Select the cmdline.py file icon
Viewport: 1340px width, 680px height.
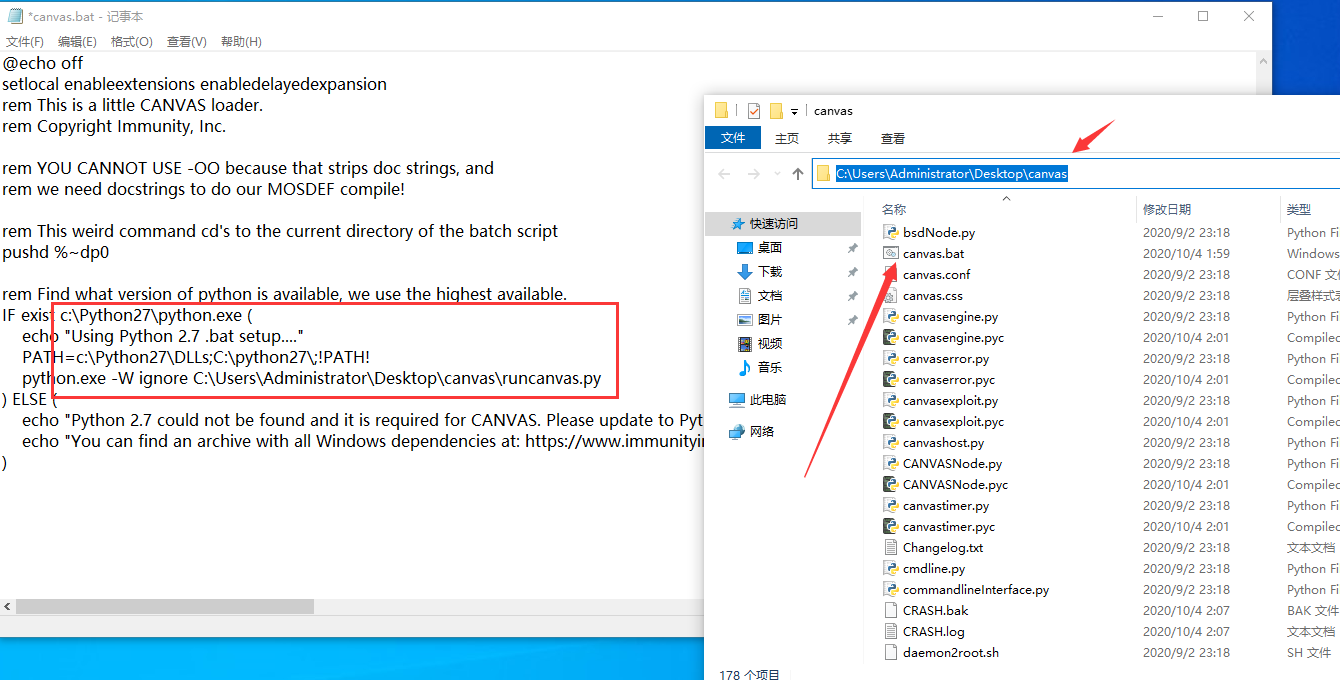(891, 568)
